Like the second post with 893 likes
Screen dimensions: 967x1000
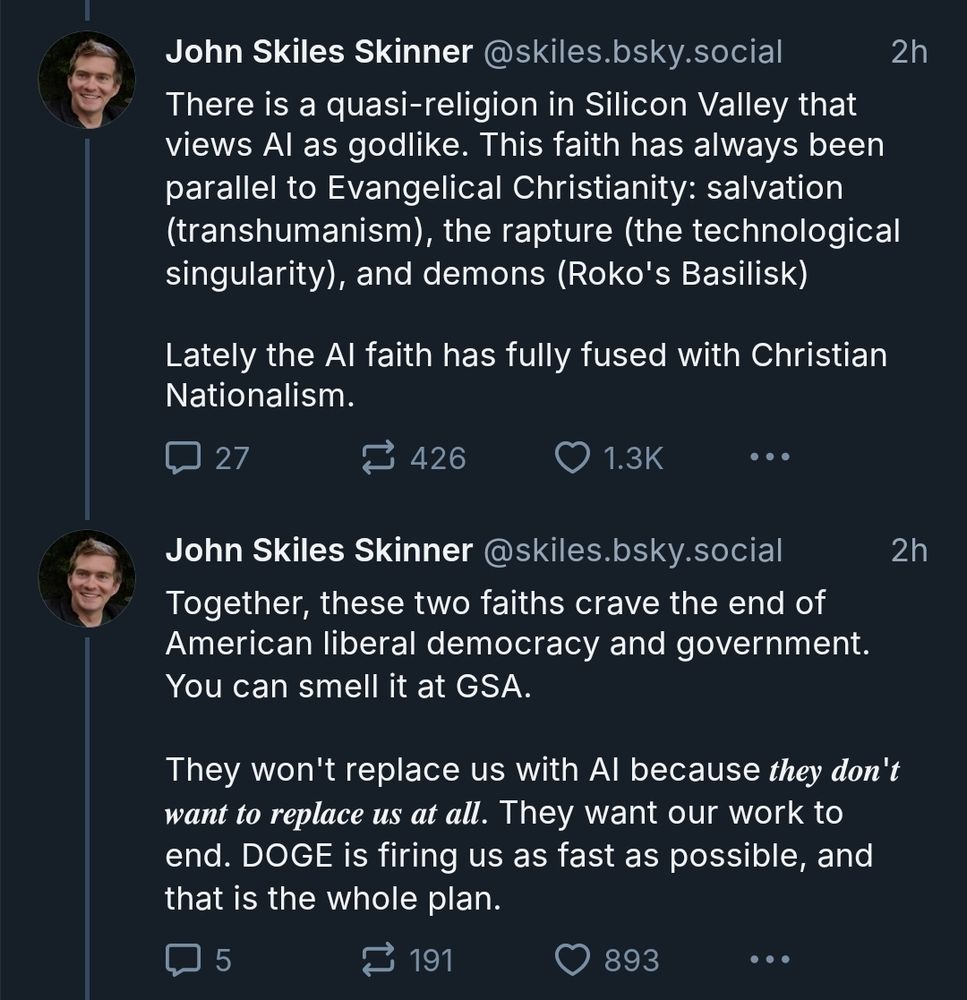(x=573, y=960)
